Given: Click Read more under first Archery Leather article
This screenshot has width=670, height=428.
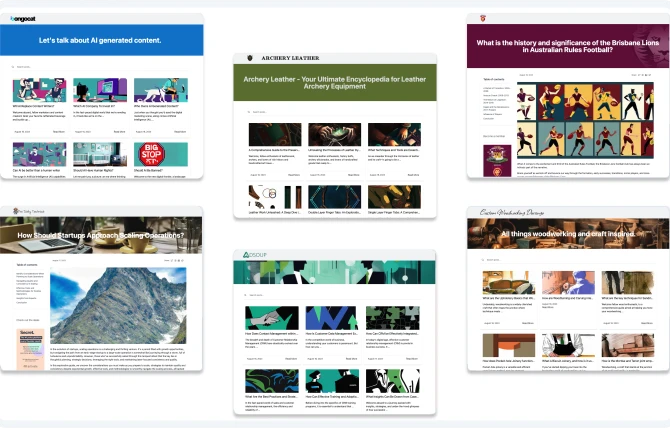Looking at the screenshot, I should (x=294, y=175).
